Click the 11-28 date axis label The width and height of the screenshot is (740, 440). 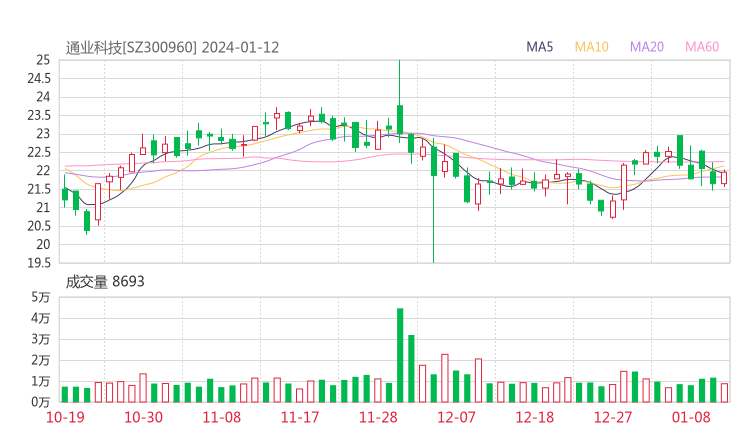(x=378, y=417)
